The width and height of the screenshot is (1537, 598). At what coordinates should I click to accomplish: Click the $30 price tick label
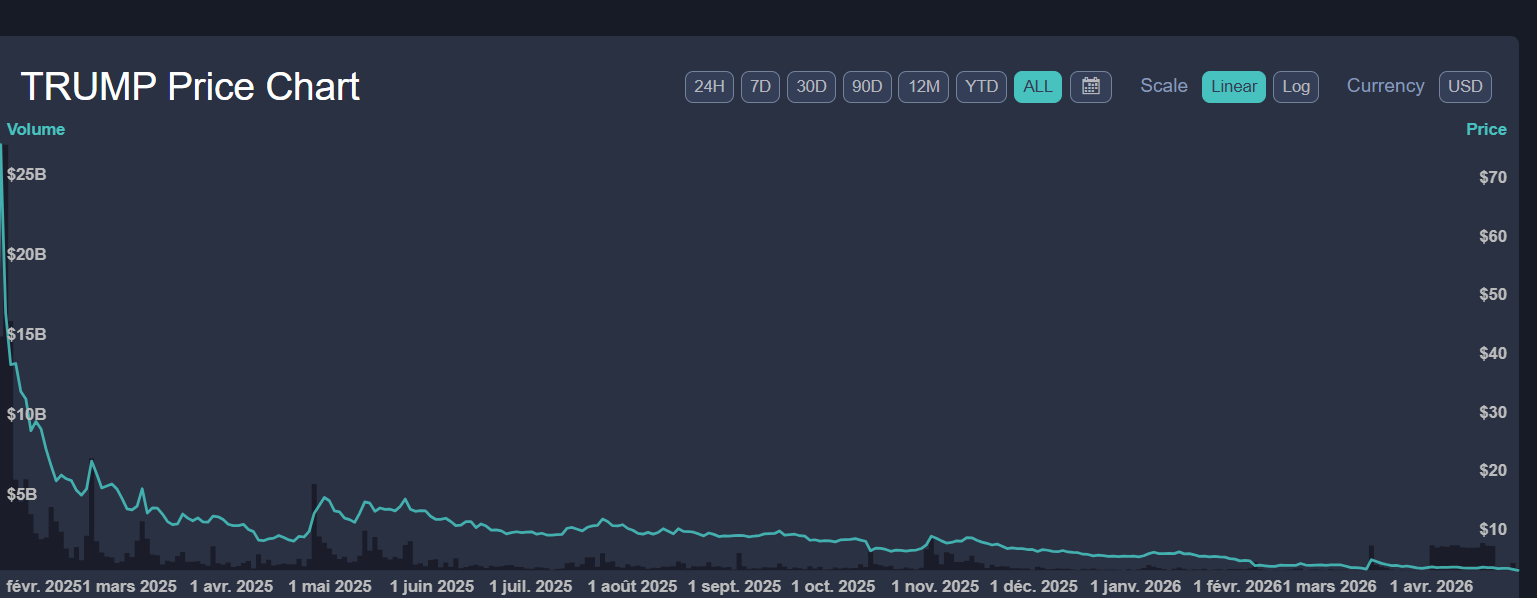[x=1493, y=412]
